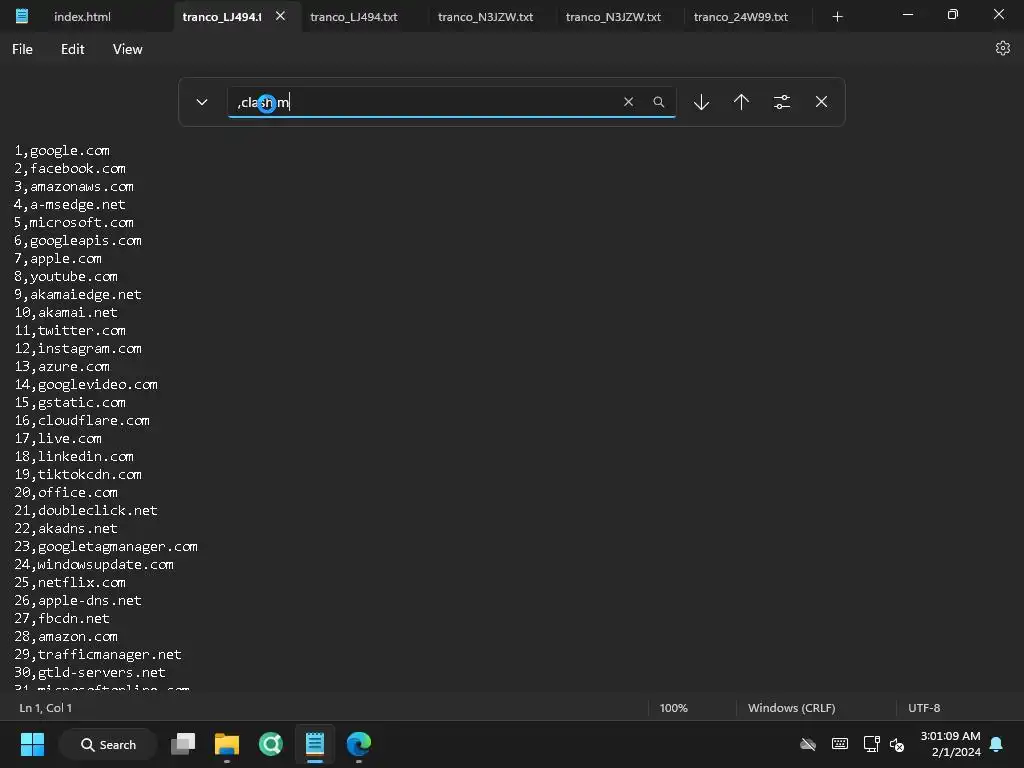Image resolution: width=1024 pixels, height=768 pixels.
Task: Add a new tab with plus button
Action: pos(837,16)
